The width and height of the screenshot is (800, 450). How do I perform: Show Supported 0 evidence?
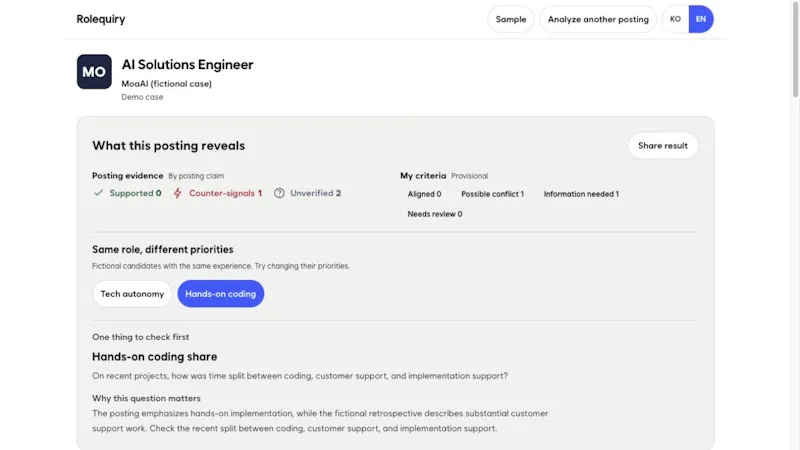click(128, 193)
